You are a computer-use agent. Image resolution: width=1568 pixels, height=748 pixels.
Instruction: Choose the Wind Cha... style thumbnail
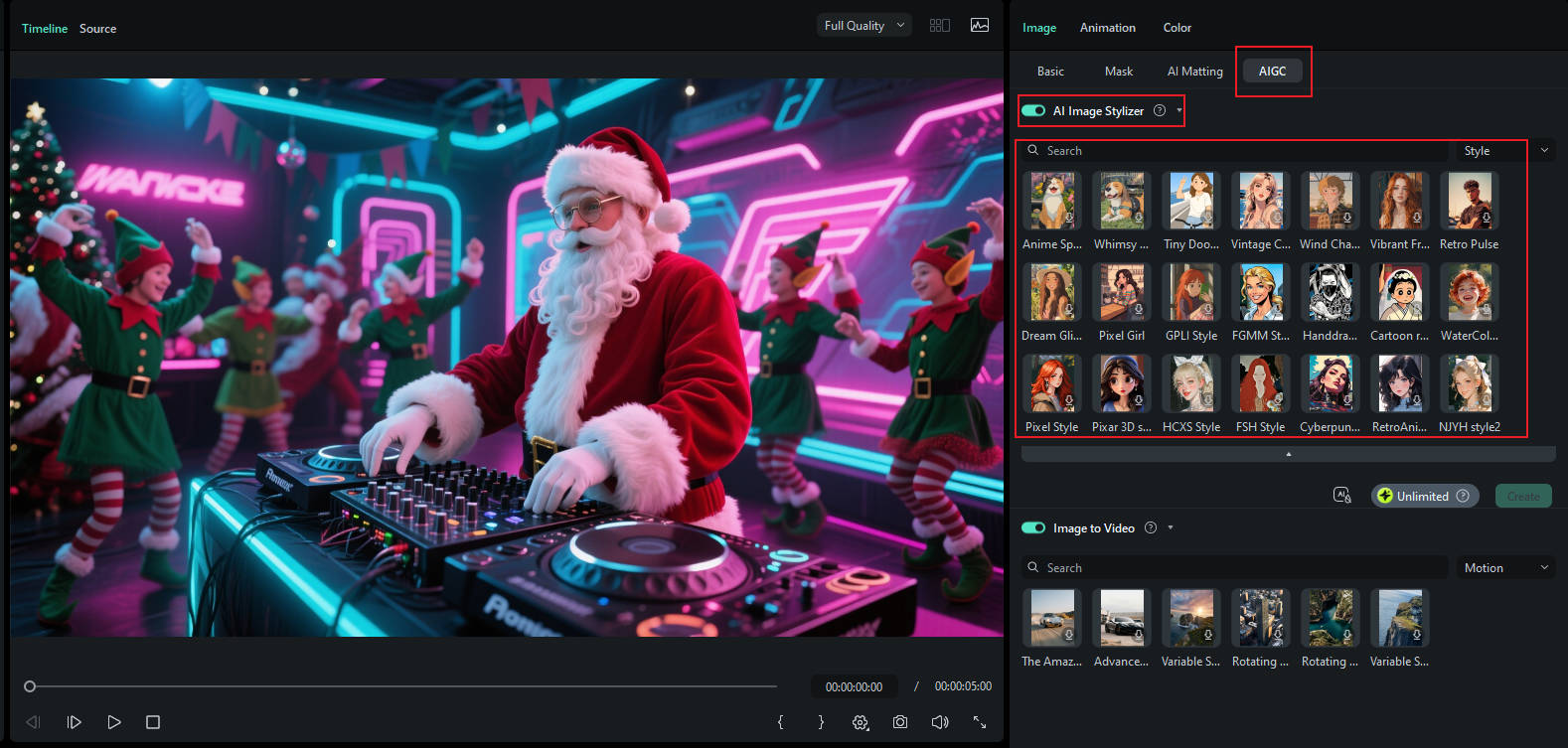(1331, 201)
